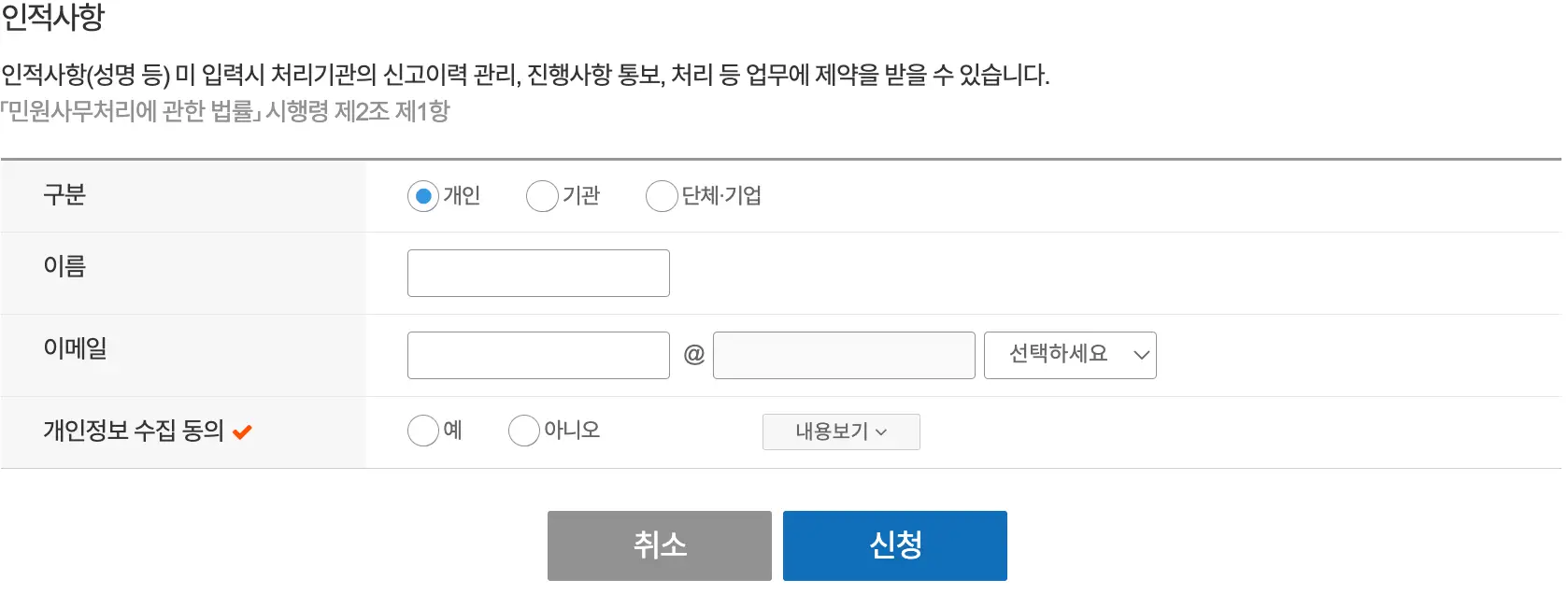Image resolution: width=1568 pixels, height=594 pixels.
Task: Choose 예 to agree to data collection
Action: click(x=422, y=431)
